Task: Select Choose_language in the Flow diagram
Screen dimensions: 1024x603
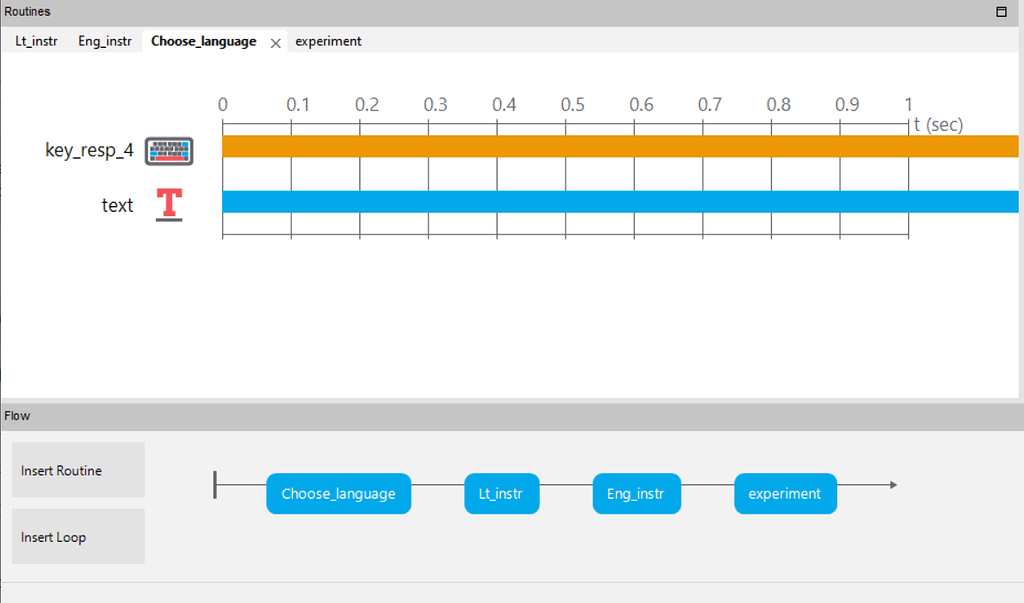Action: click(x=338, y=493)
